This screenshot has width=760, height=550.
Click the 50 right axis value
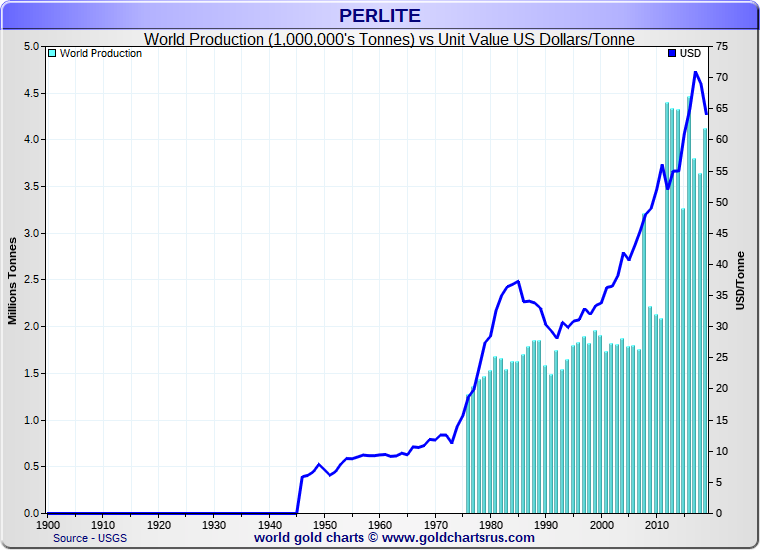[722, 202]
